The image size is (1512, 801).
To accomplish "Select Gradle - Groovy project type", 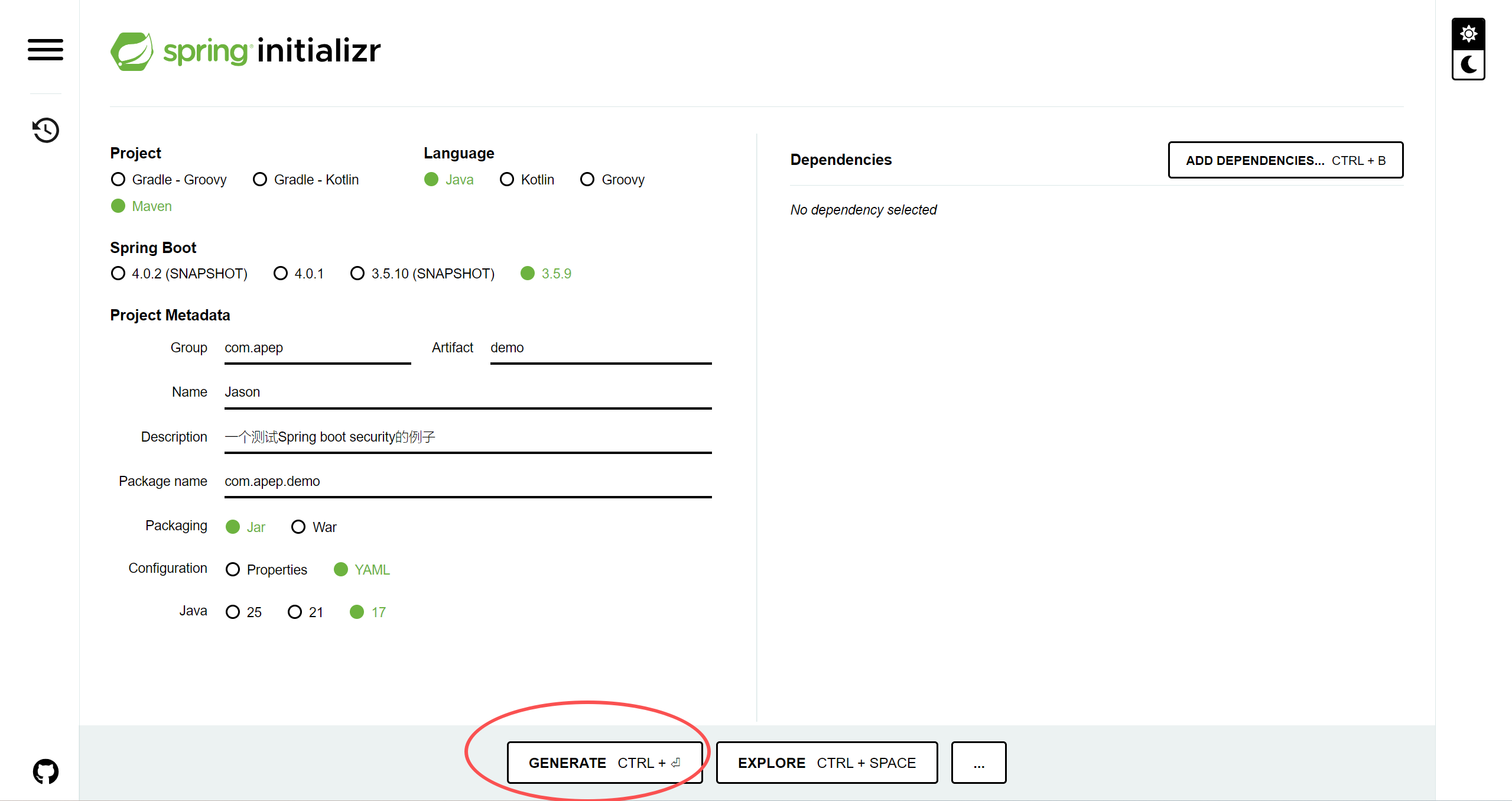I will point(118,180).
